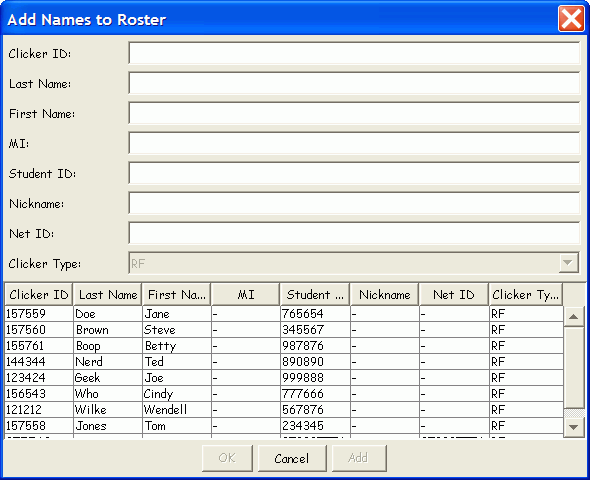590x480 pixels.
Task: Click the Student ID text box
Action: click(x=354, y=173)
